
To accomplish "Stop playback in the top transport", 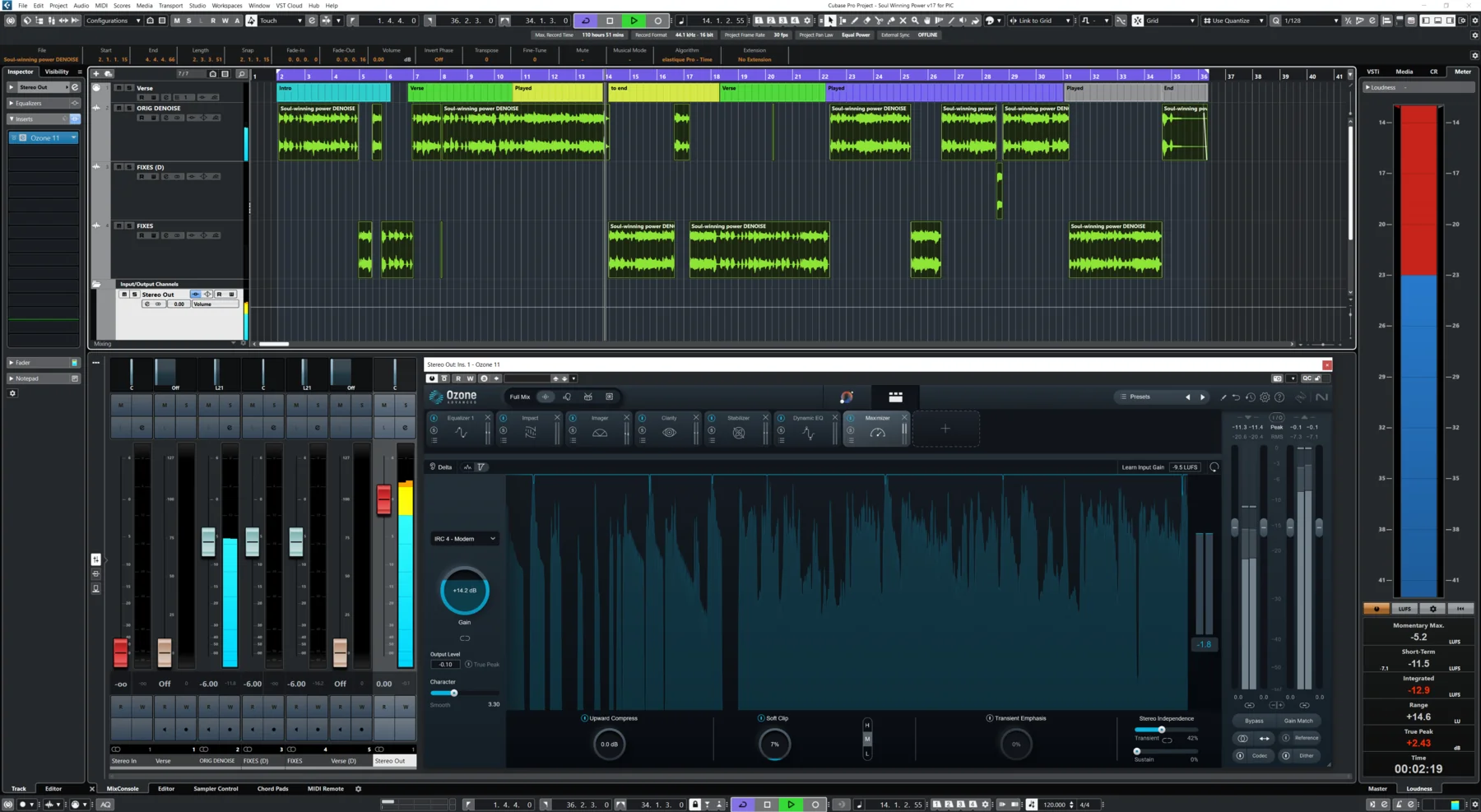I will 610,21.
